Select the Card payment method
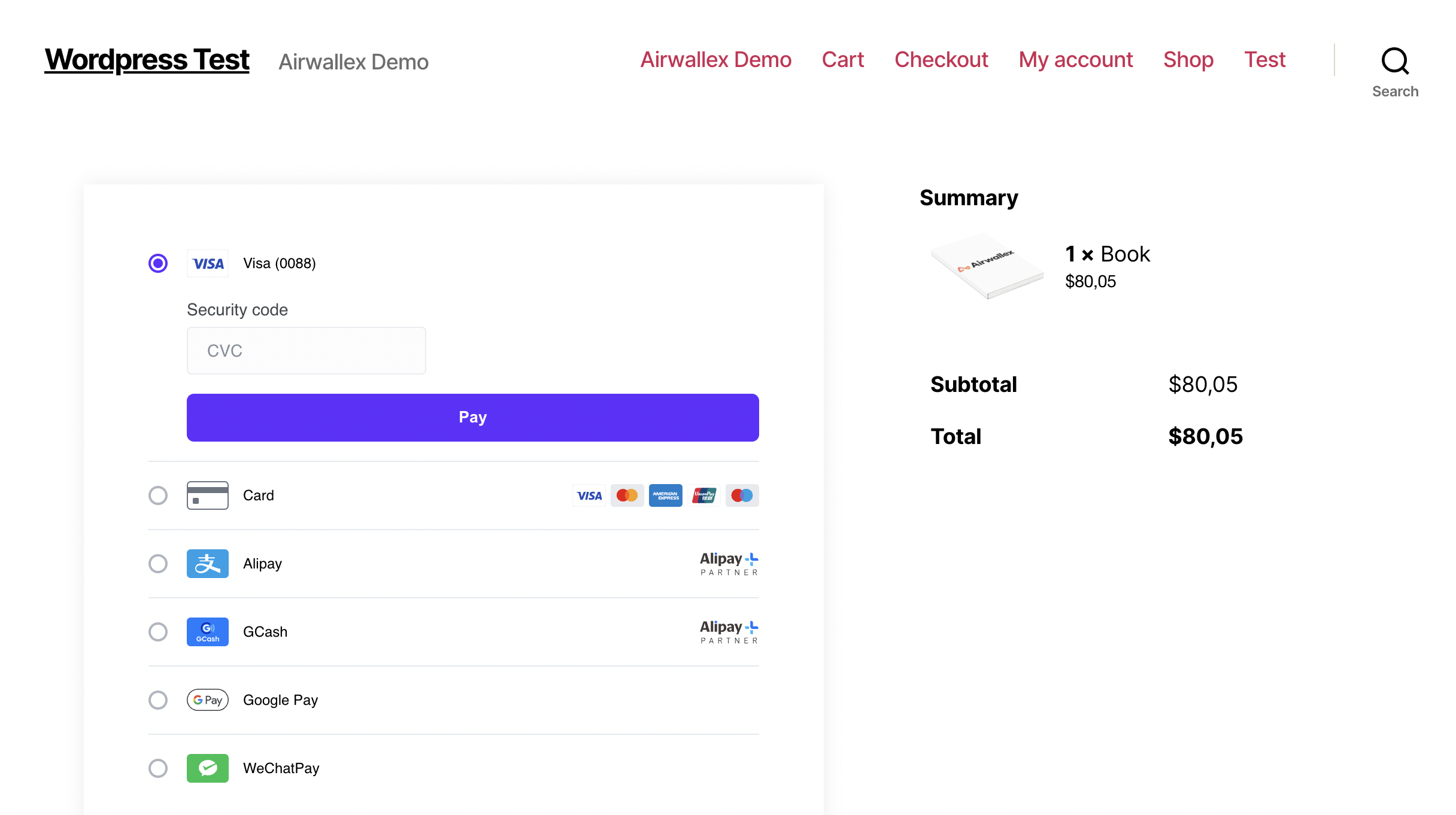The width and height of the screenshot is (1456, 815). [x=158, y=495]
